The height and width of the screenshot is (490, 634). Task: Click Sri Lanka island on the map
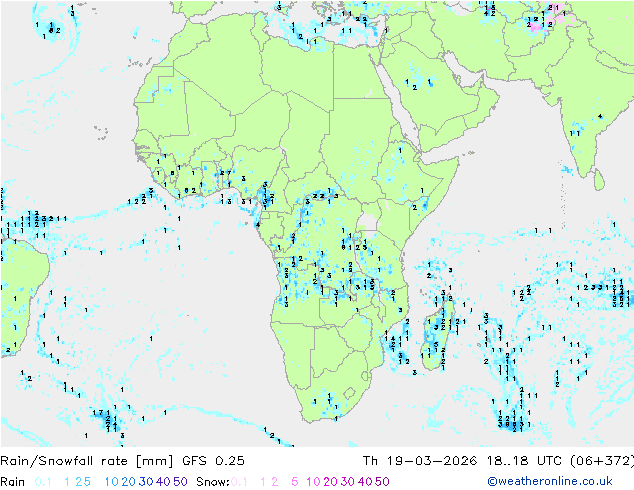(x=599, y=180)
